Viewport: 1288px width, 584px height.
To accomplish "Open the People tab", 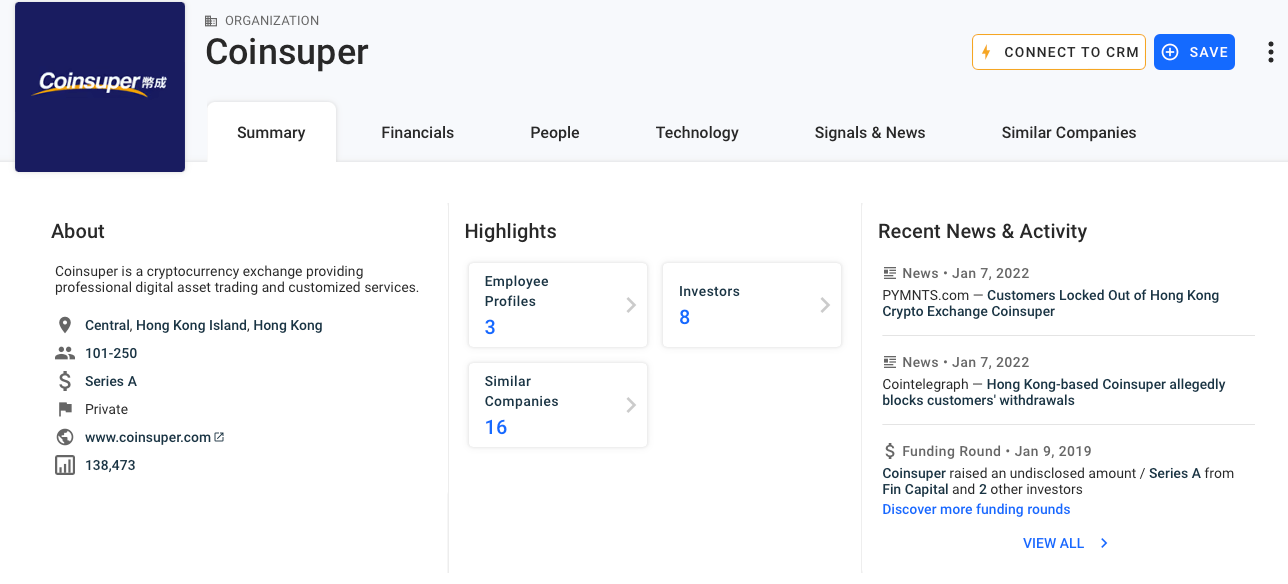I will [555, 132].
